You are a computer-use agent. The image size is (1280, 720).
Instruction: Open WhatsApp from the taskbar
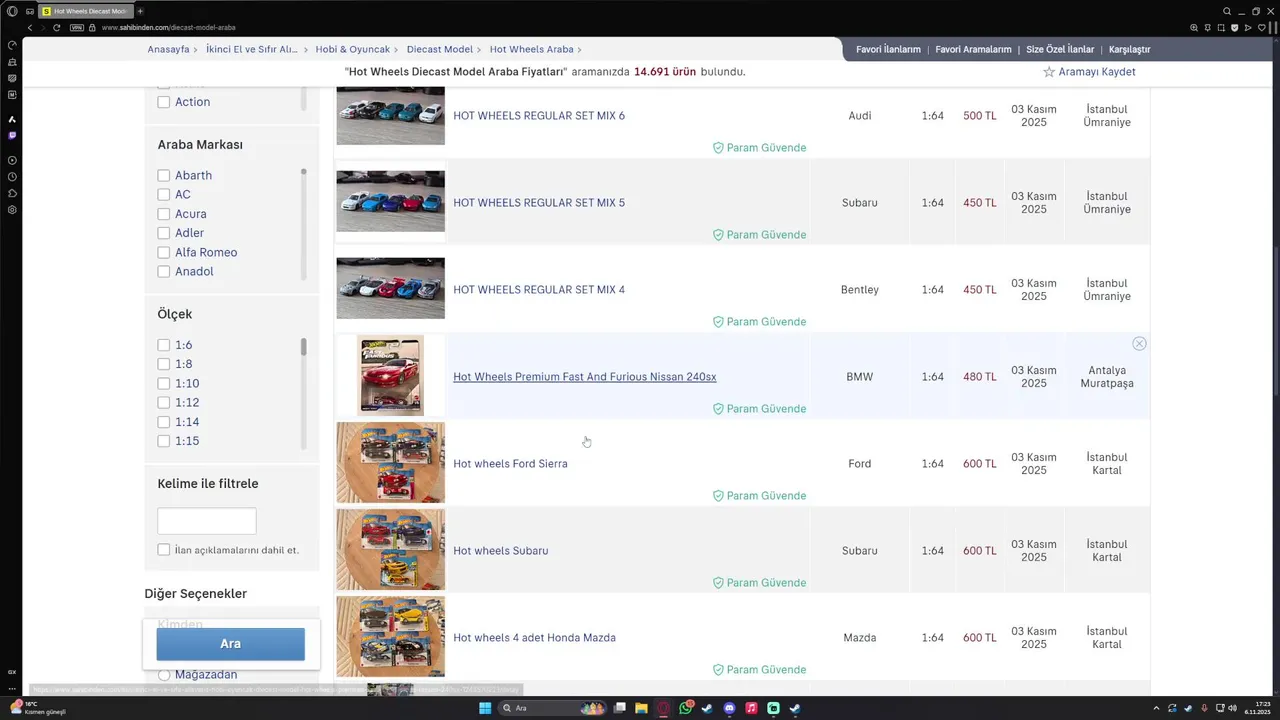point(686,708)
